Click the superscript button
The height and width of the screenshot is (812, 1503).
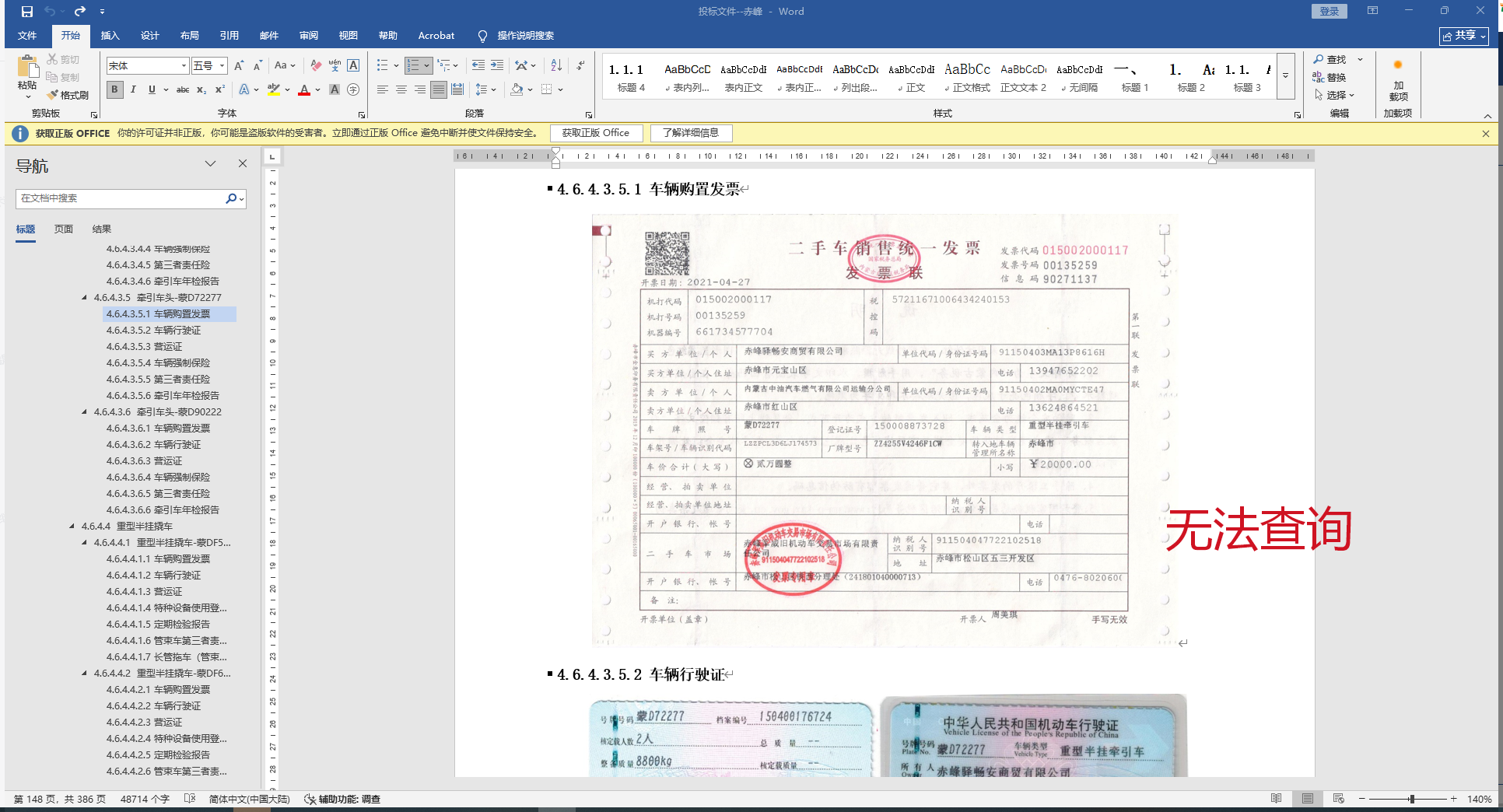pyautogui.click(x=220, y=89)
